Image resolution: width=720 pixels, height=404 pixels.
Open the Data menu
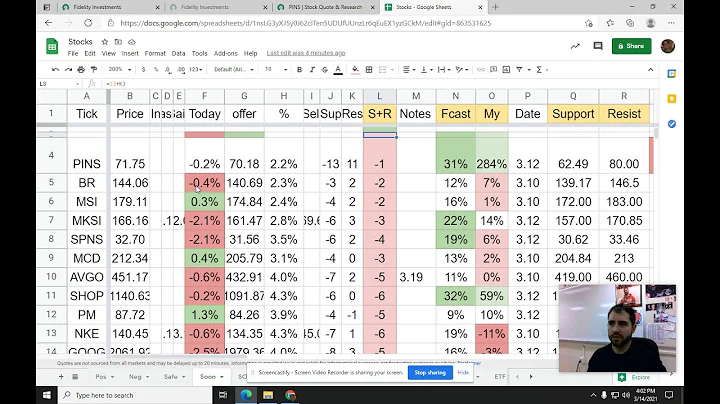coord(178,53)
